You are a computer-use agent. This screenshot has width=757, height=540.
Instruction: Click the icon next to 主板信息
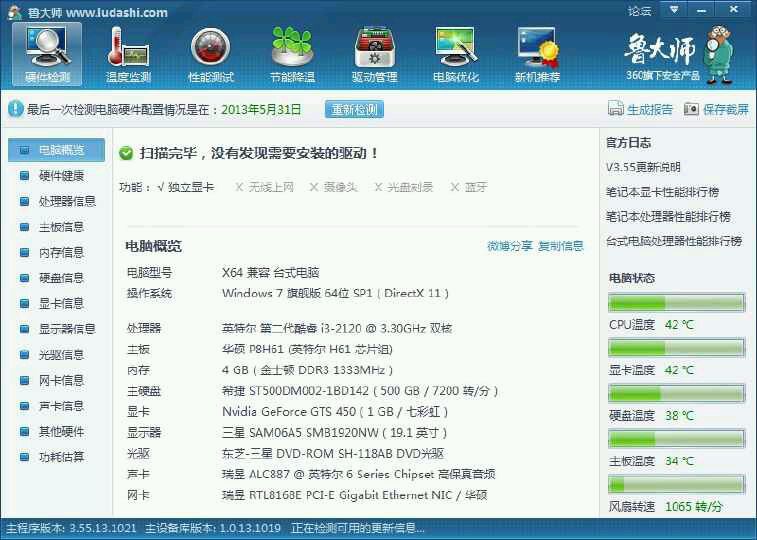(x=24, y=227)
